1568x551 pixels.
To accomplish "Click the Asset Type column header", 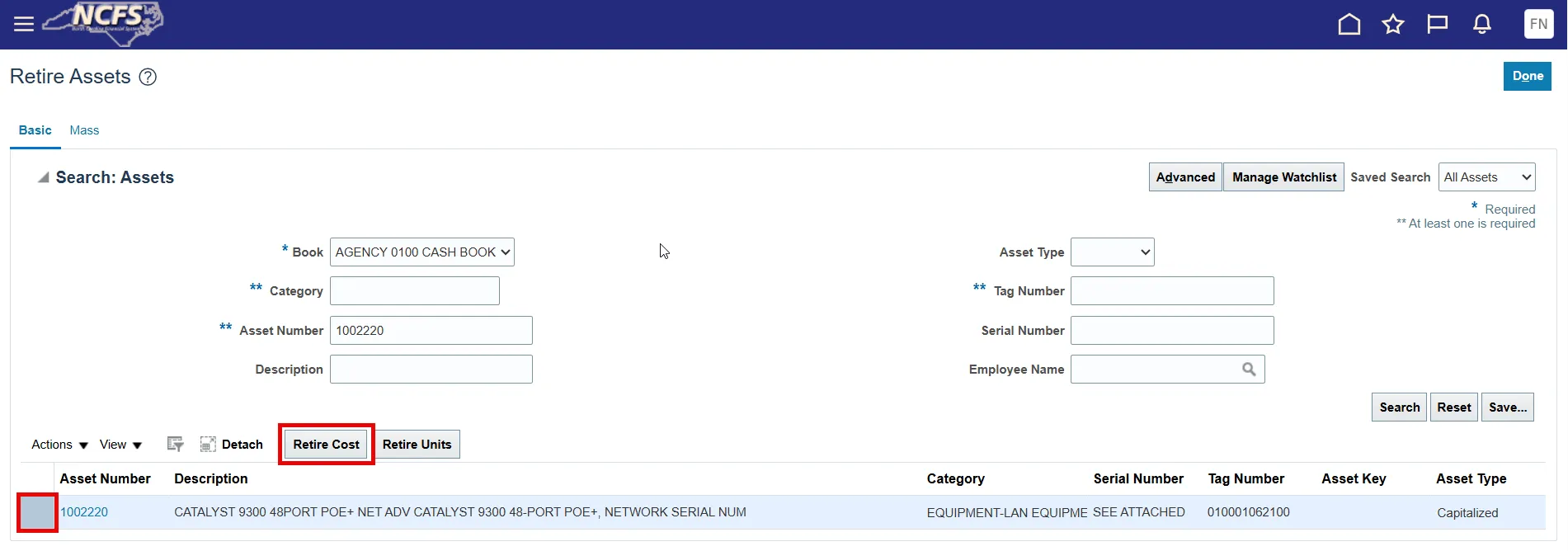I will (x=1471, y=478).
